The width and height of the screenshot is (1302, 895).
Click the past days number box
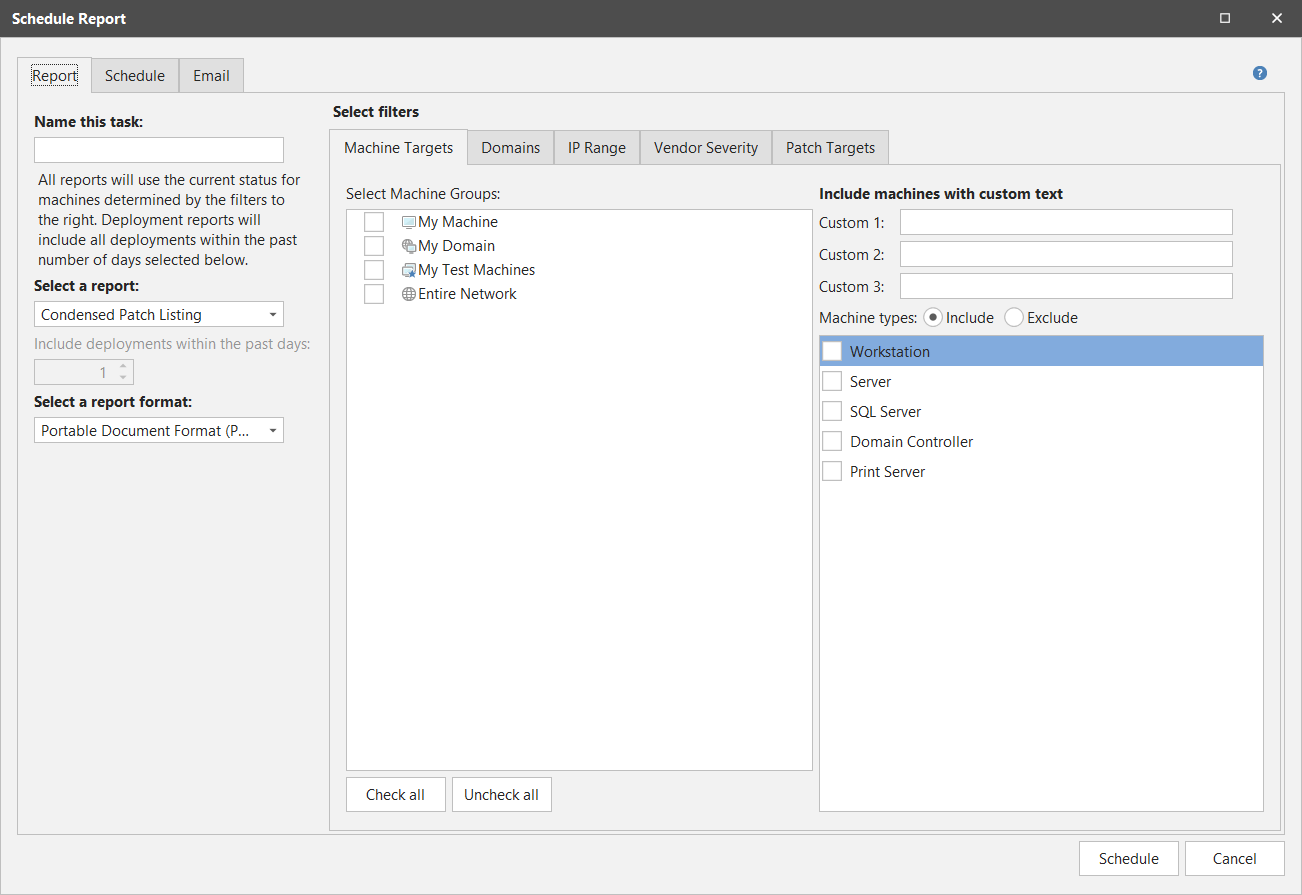point(84,372)
